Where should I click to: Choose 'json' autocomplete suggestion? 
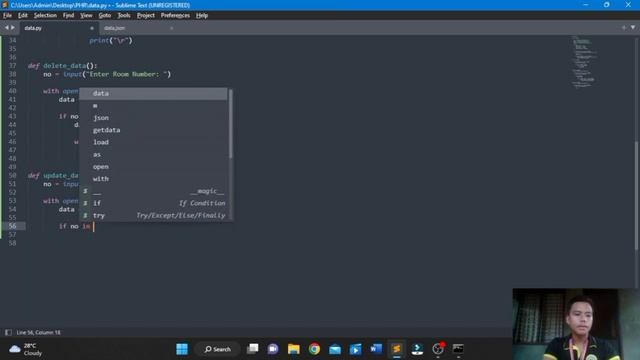click(153, 118)
